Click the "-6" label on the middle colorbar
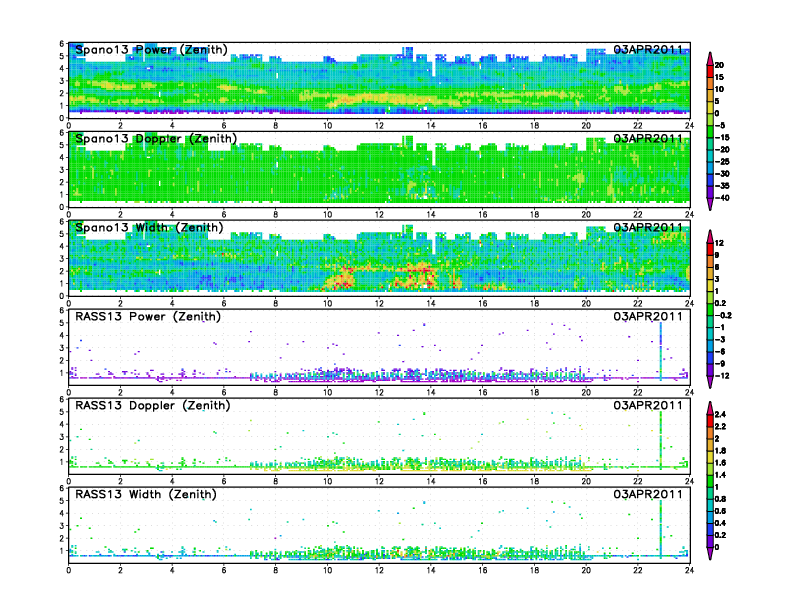This screenshot has height=612, width=792. coord(720,351)
